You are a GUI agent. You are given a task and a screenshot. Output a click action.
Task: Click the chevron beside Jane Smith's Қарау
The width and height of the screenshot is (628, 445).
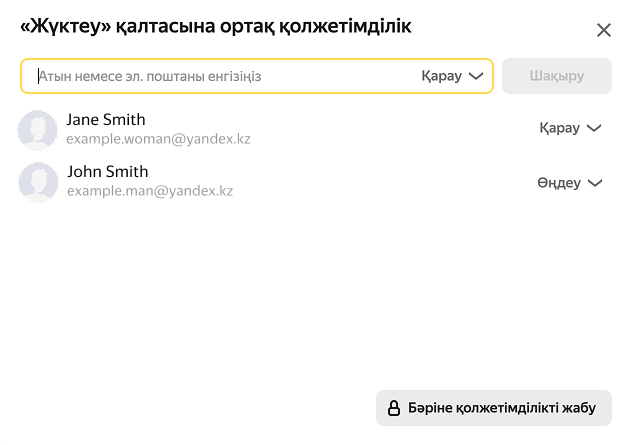point(594,128)
